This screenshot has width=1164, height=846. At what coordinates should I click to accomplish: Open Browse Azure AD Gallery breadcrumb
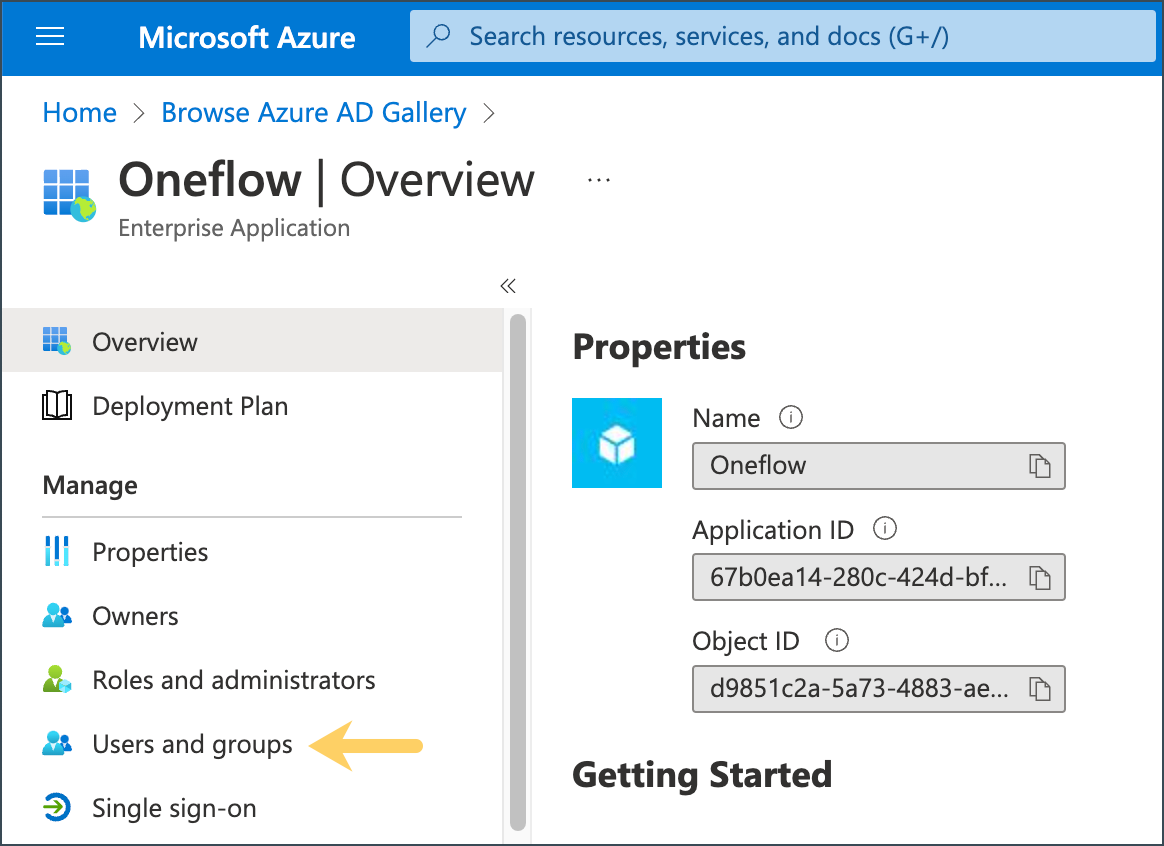(x=313, y=113)
